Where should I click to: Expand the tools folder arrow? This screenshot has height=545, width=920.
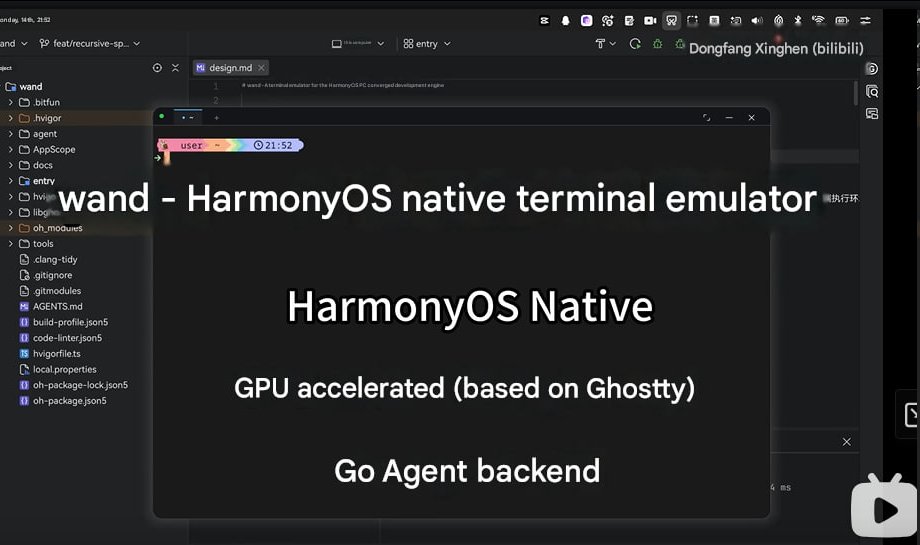(x=11, y=243)
